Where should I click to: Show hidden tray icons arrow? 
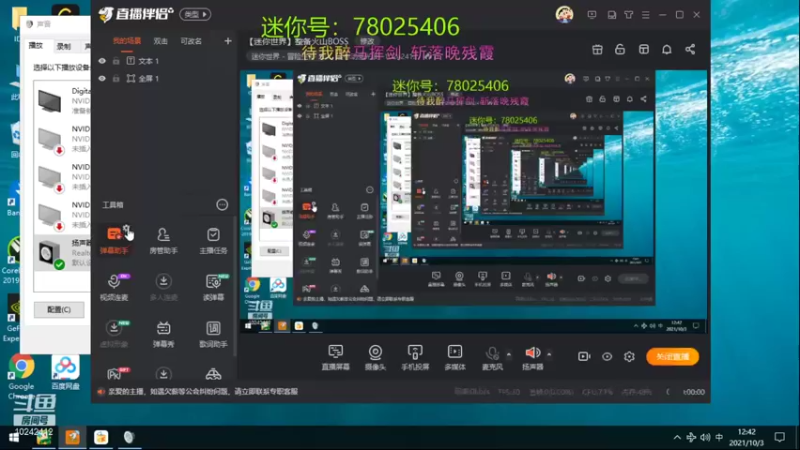(x=677, y=437)
